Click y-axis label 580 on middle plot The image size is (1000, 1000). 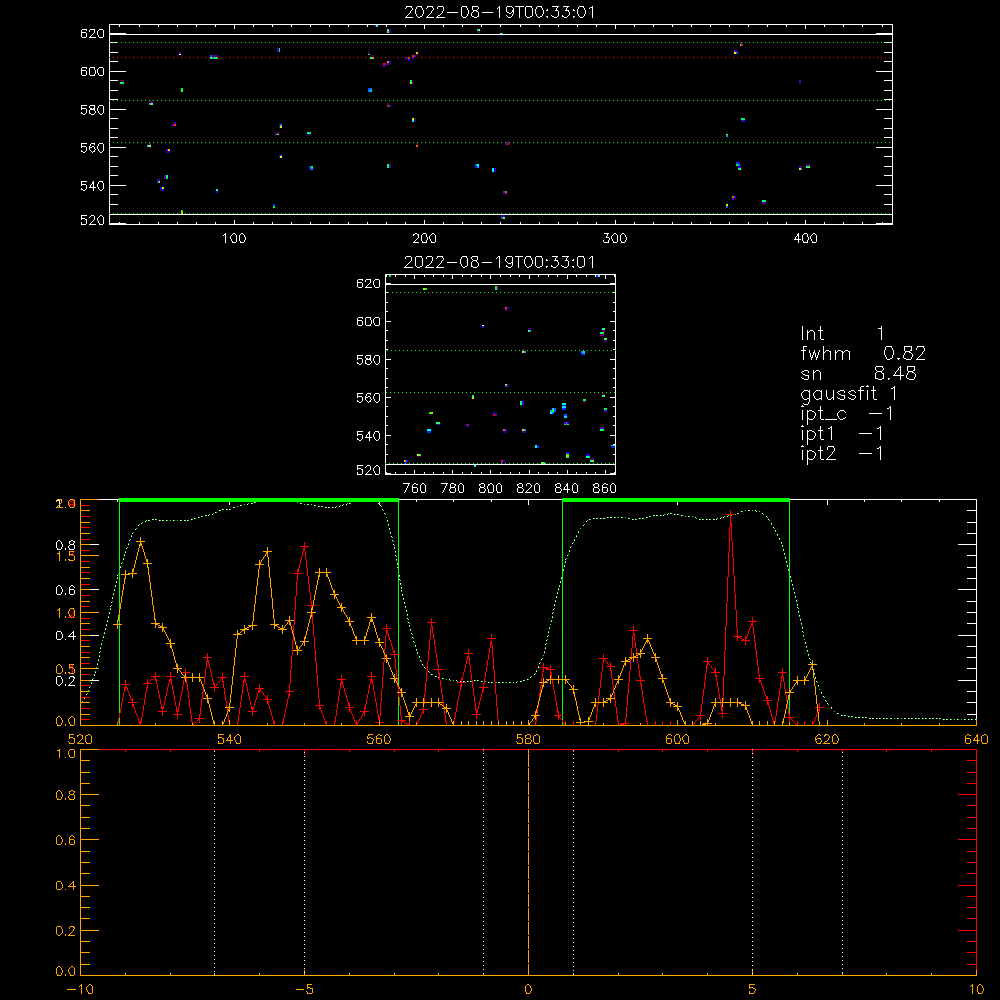(x=368, y=360)
